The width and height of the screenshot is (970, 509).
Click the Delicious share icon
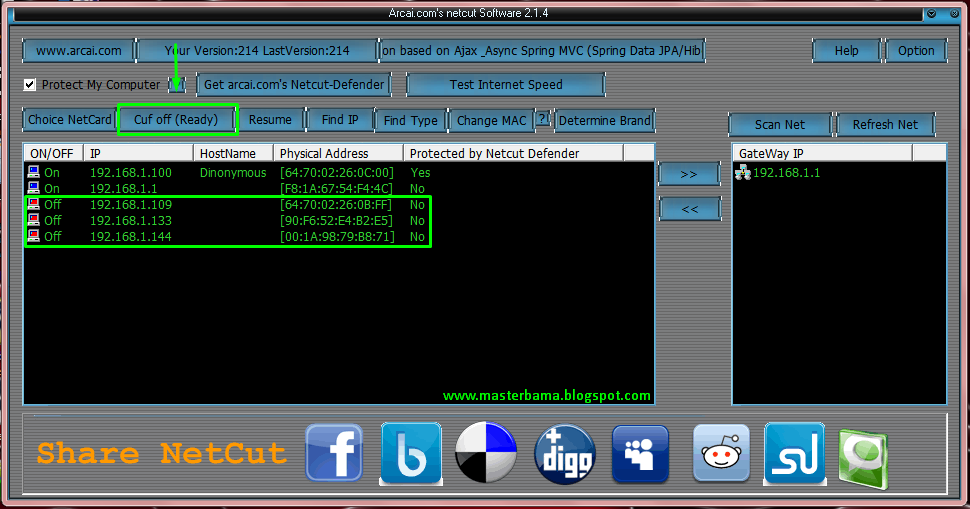pos(486,453)
